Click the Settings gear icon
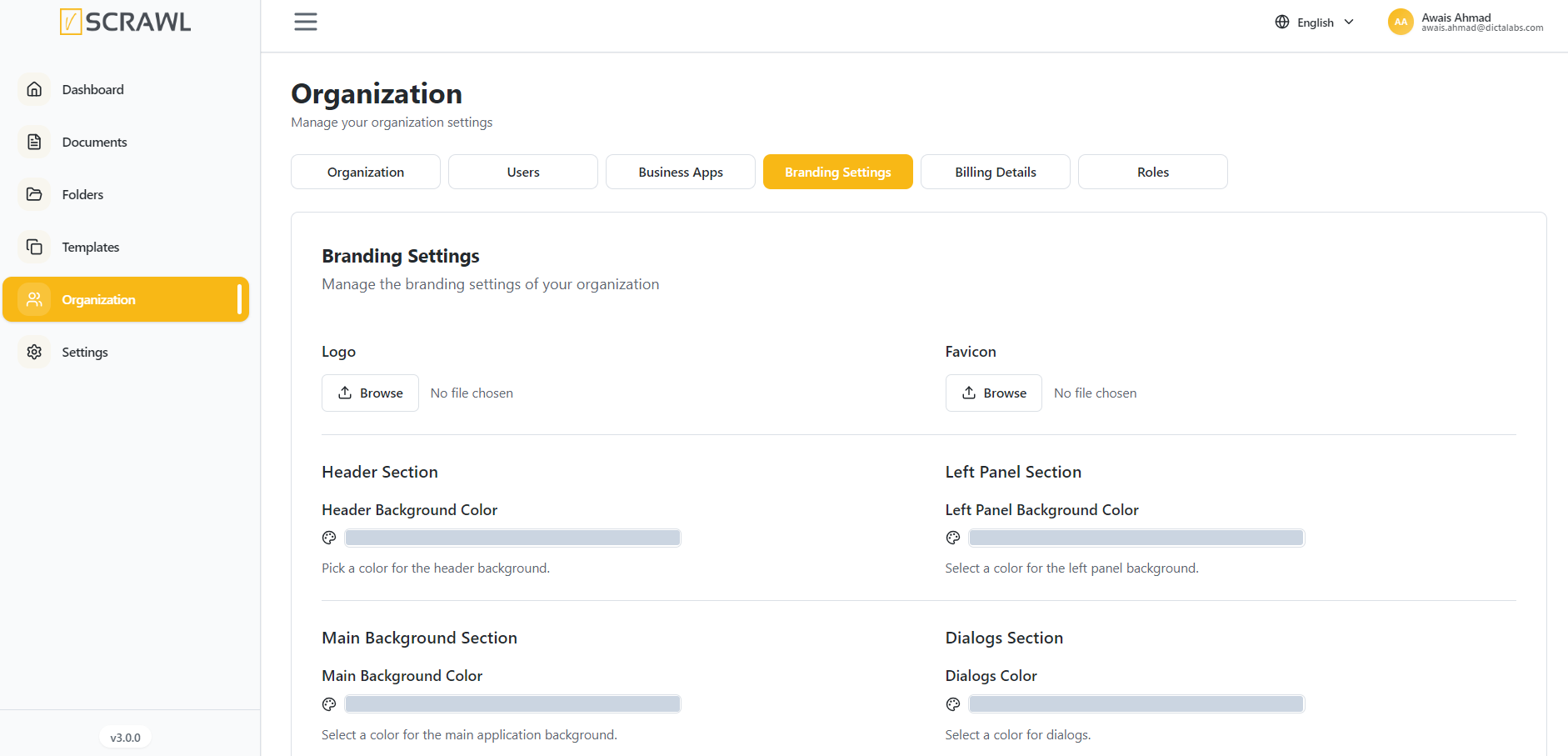This screenshot has height=756, width=1568. click(34, 352)
